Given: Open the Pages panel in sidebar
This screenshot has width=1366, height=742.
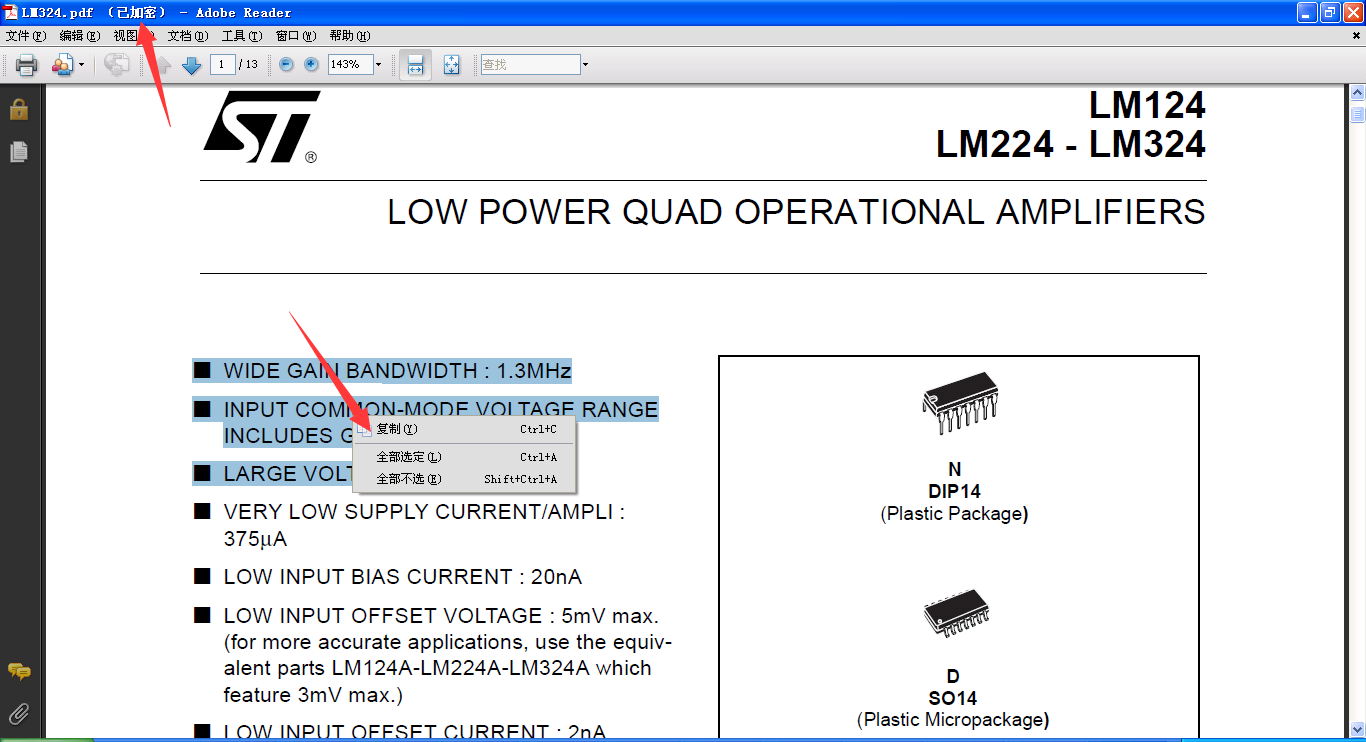Looking at the screenshot, I should [x=18, y=152].
